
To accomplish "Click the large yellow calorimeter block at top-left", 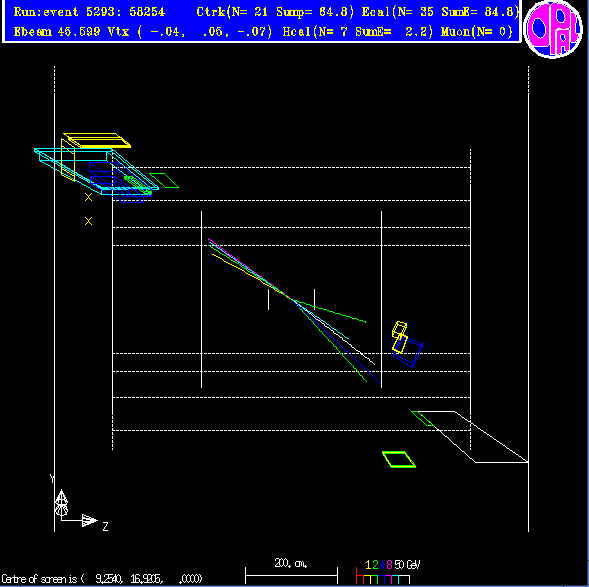I will click(97, 140).
